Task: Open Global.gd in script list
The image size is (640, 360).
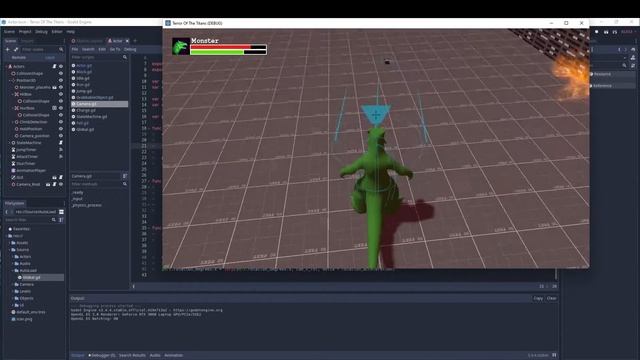Action: [100, 129]
